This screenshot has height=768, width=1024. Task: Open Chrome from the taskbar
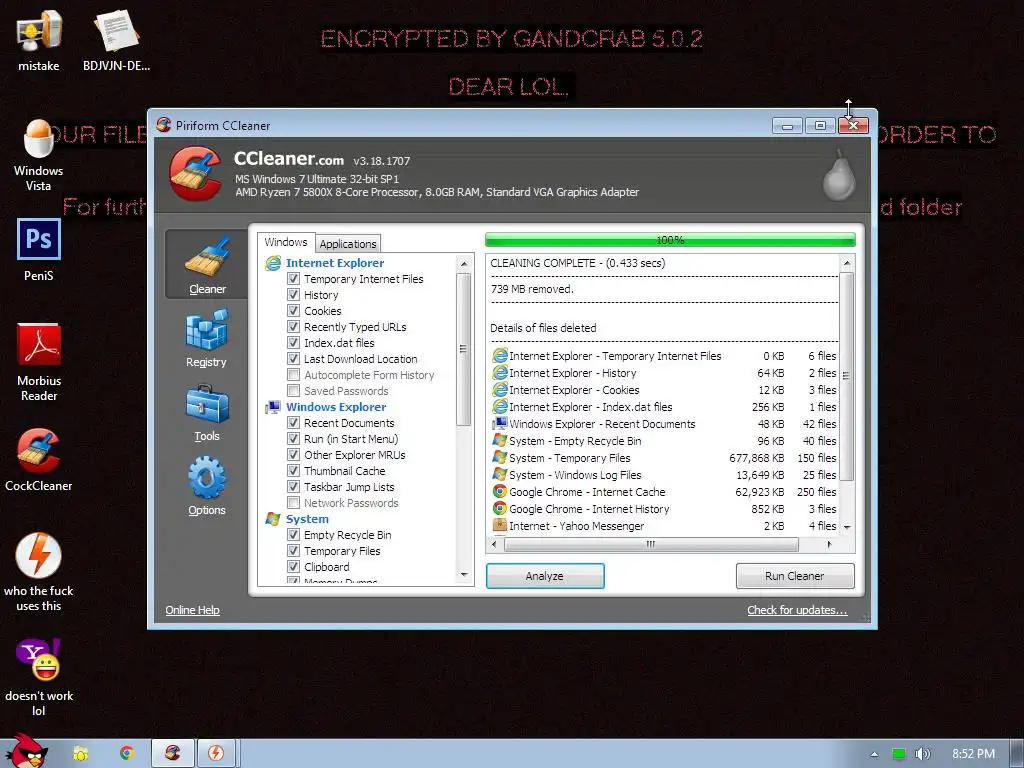click(127, 754)
